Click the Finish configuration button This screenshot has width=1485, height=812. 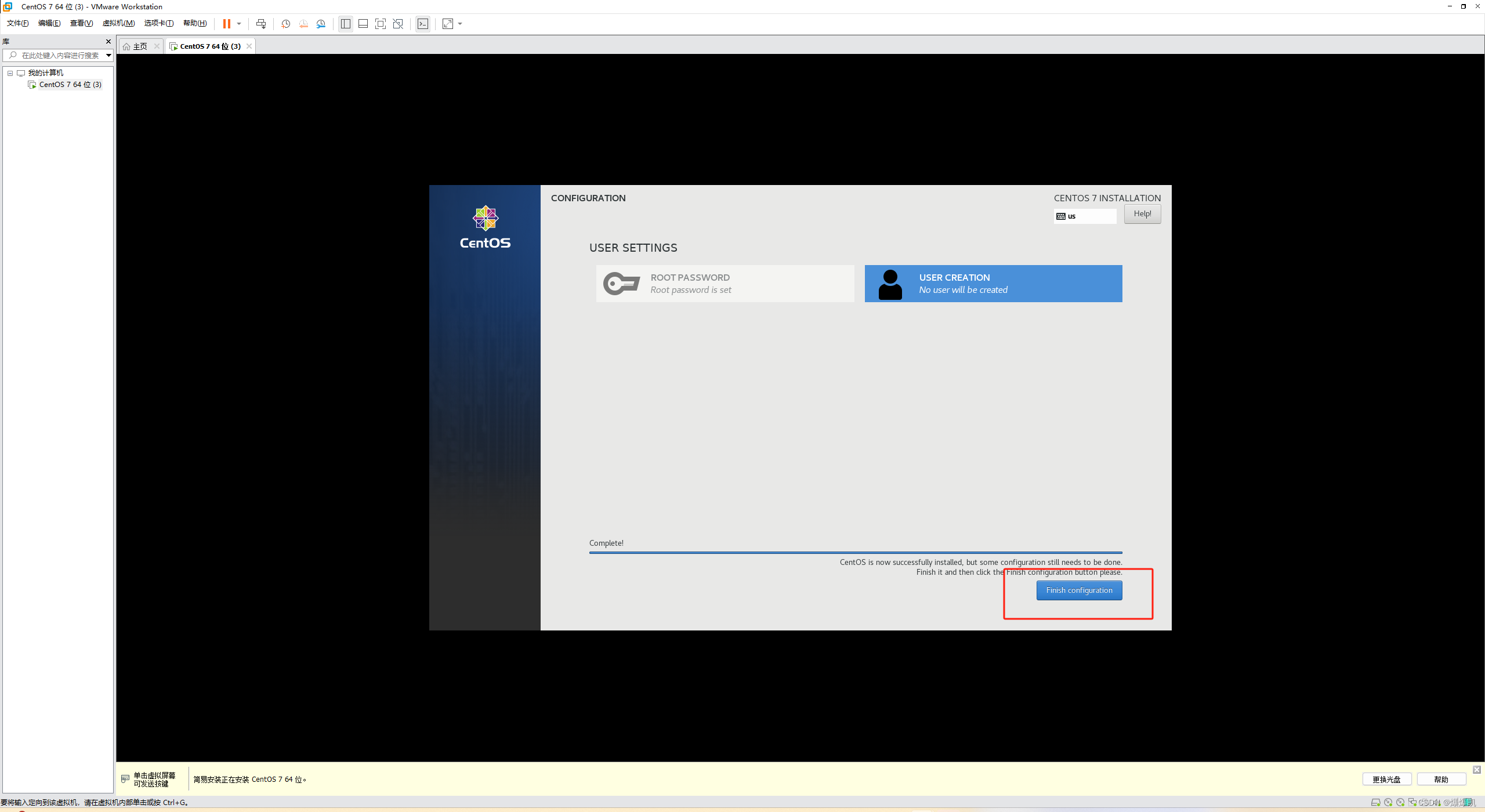coord(1079,590)
